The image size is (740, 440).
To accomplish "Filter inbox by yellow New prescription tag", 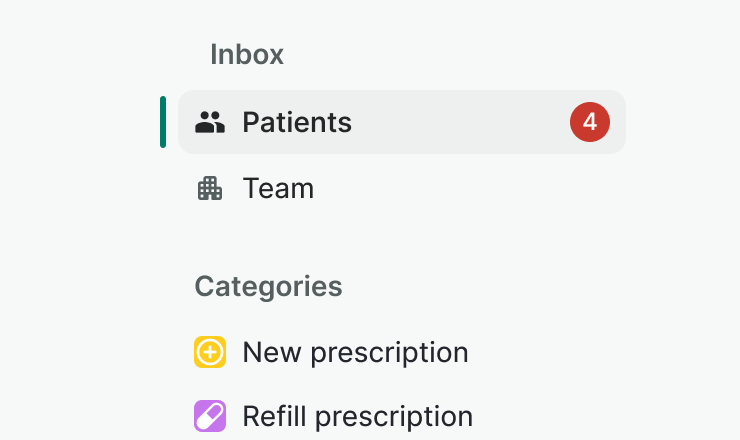I will coord(210,352).
